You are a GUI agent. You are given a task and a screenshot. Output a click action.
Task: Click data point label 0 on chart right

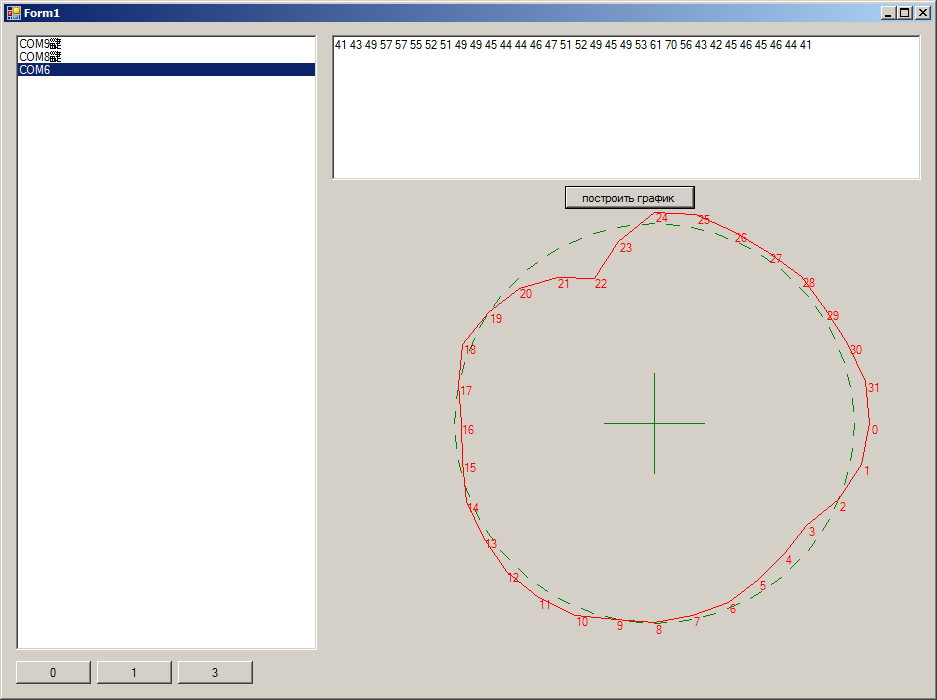click(x=875, y=430)
